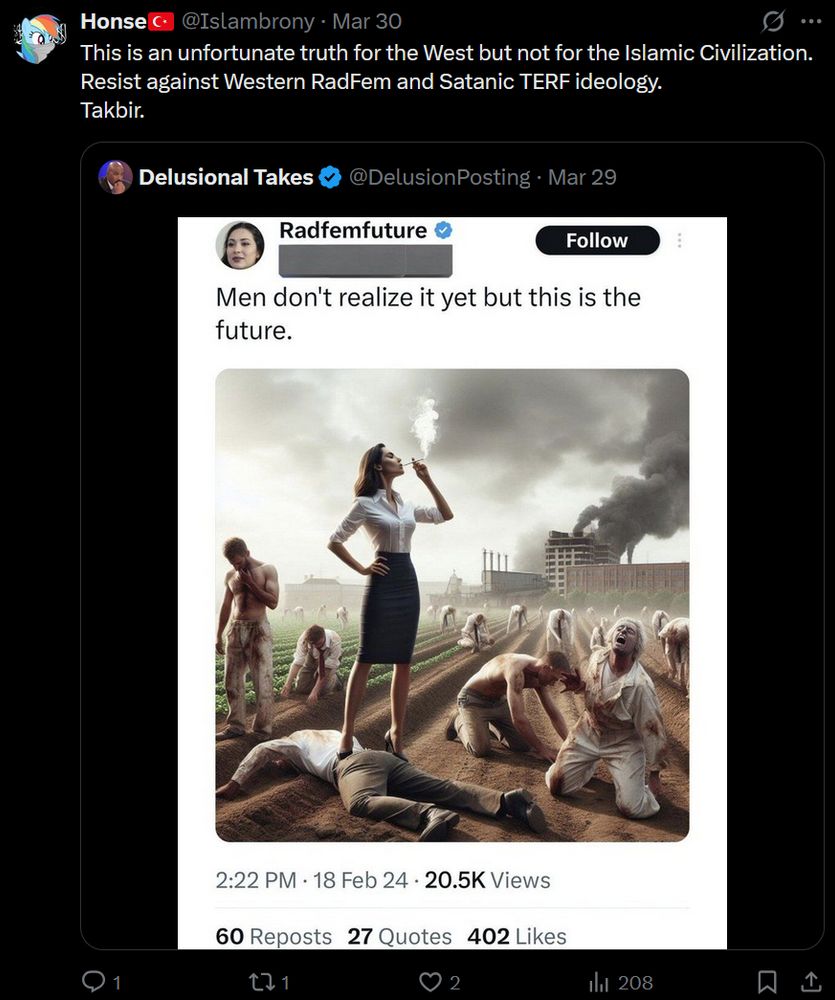This screenshot has width=835, height=1000.
Task: Click the Delusional Takes avatar
Action: tap(116, 177)
